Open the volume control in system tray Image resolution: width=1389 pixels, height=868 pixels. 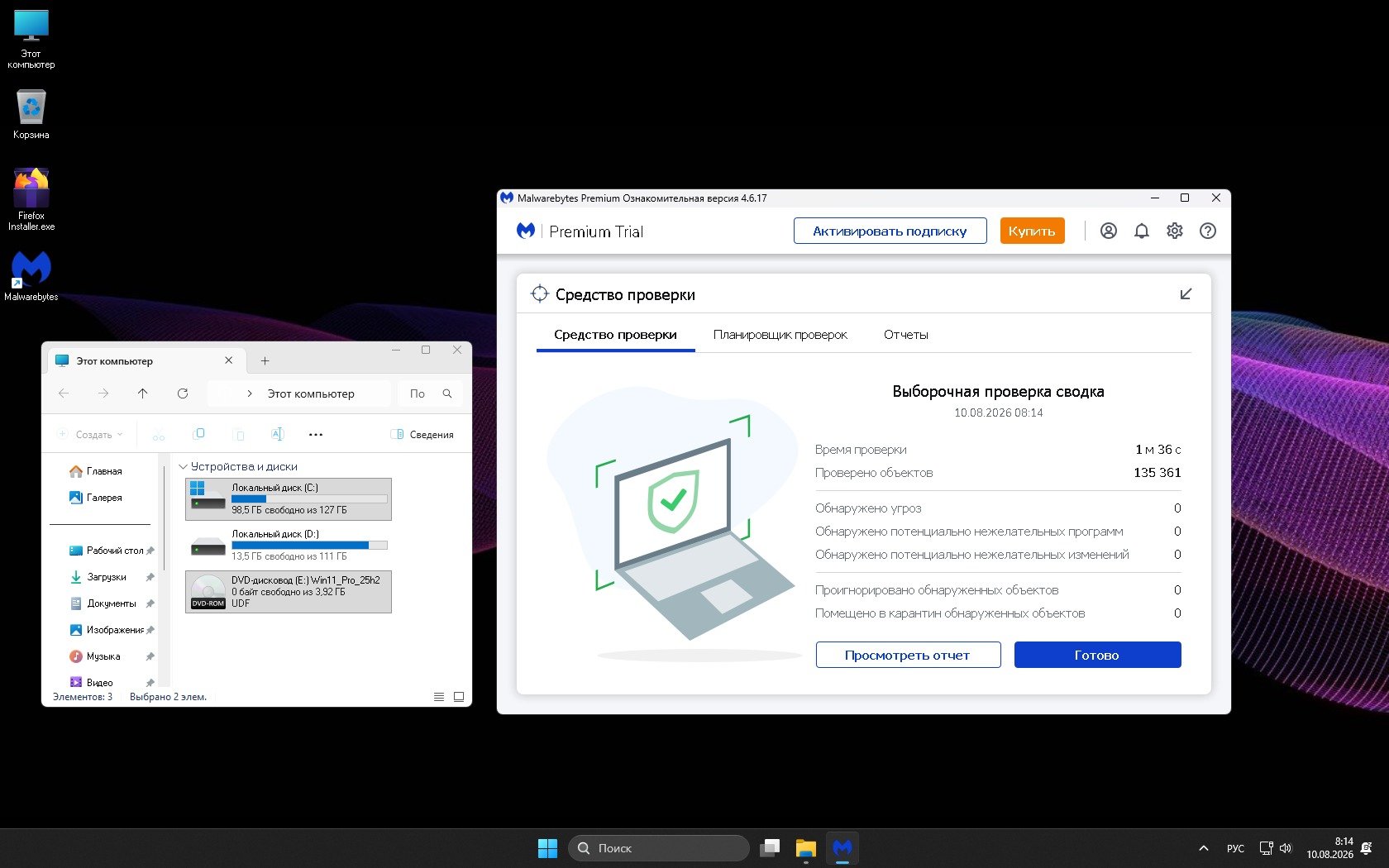[1286, 848]
